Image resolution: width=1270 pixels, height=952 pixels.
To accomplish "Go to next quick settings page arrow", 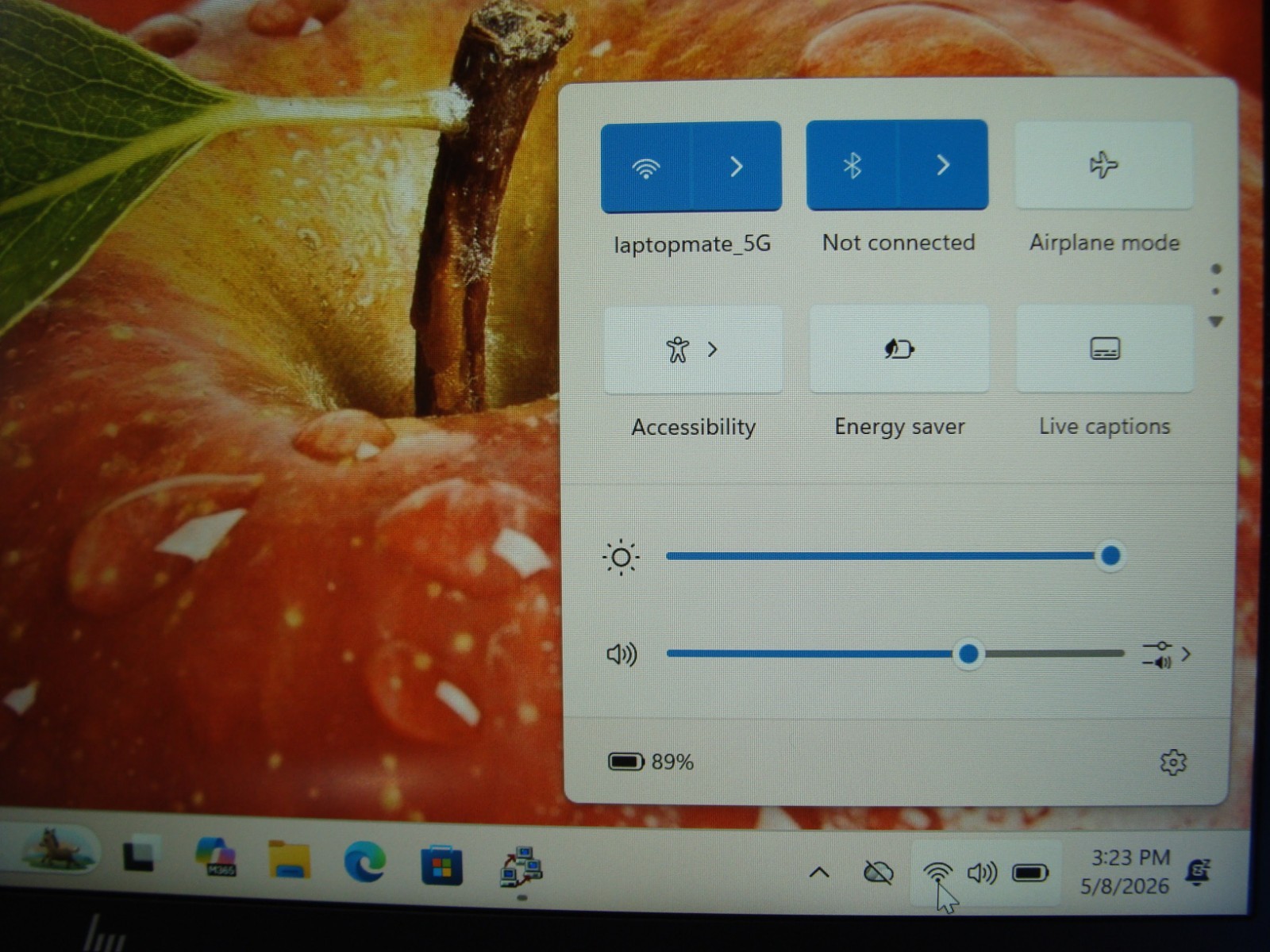I will (x=1215, y=322).
